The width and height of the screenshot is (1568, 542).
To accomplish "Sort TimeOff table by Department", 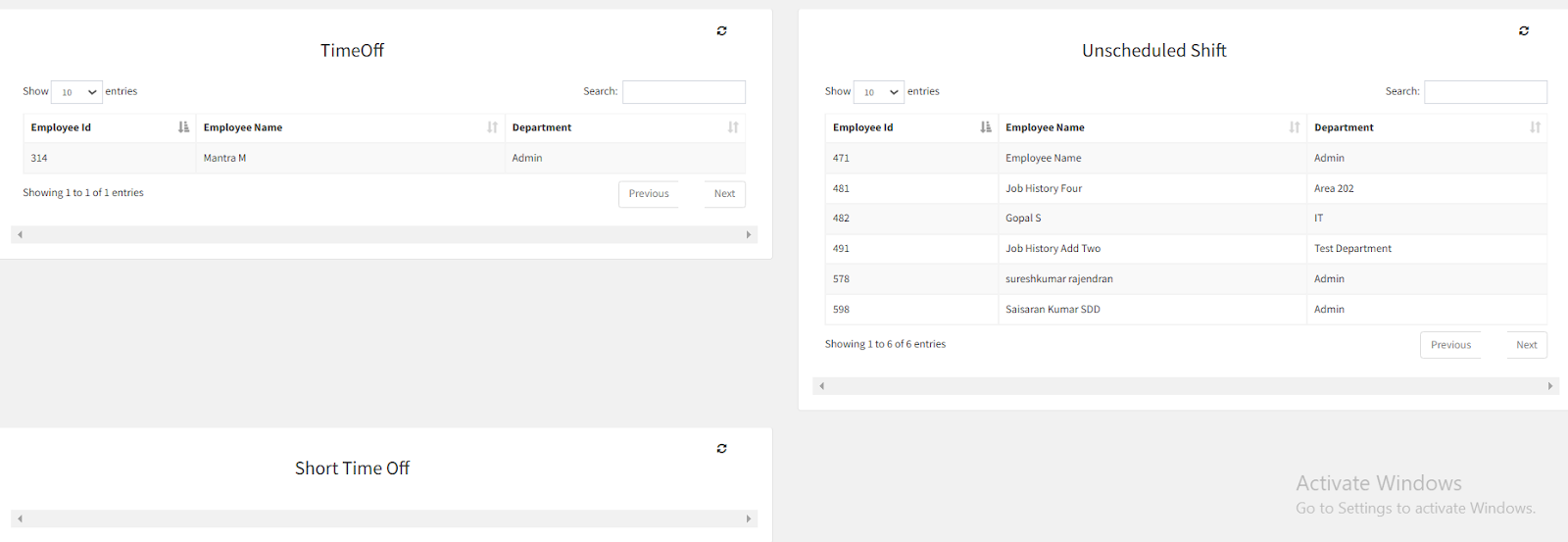I will [x=624, y=127].
